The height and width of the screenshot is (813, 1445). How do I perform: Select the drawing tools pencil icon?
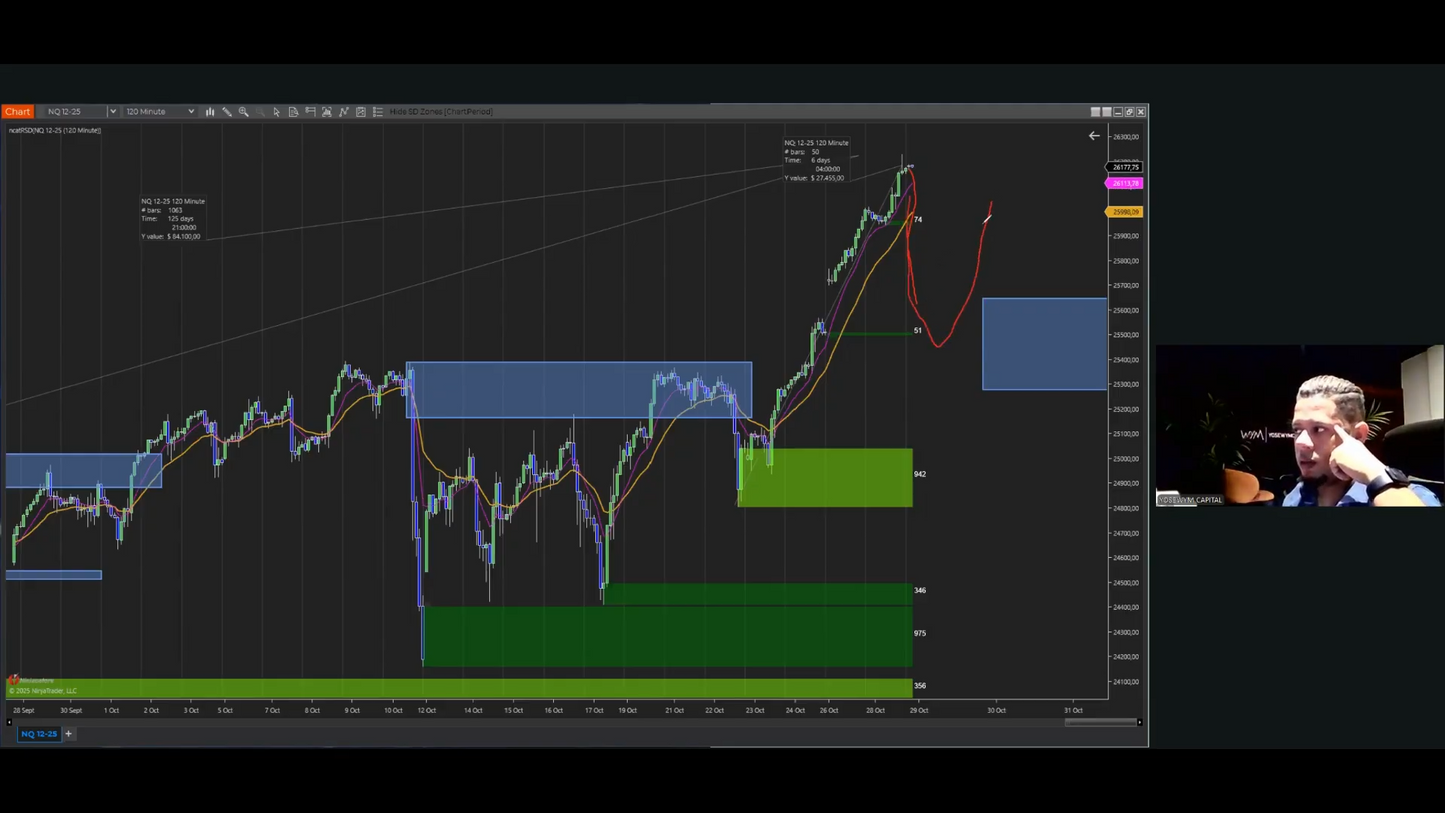coord(227,112)
